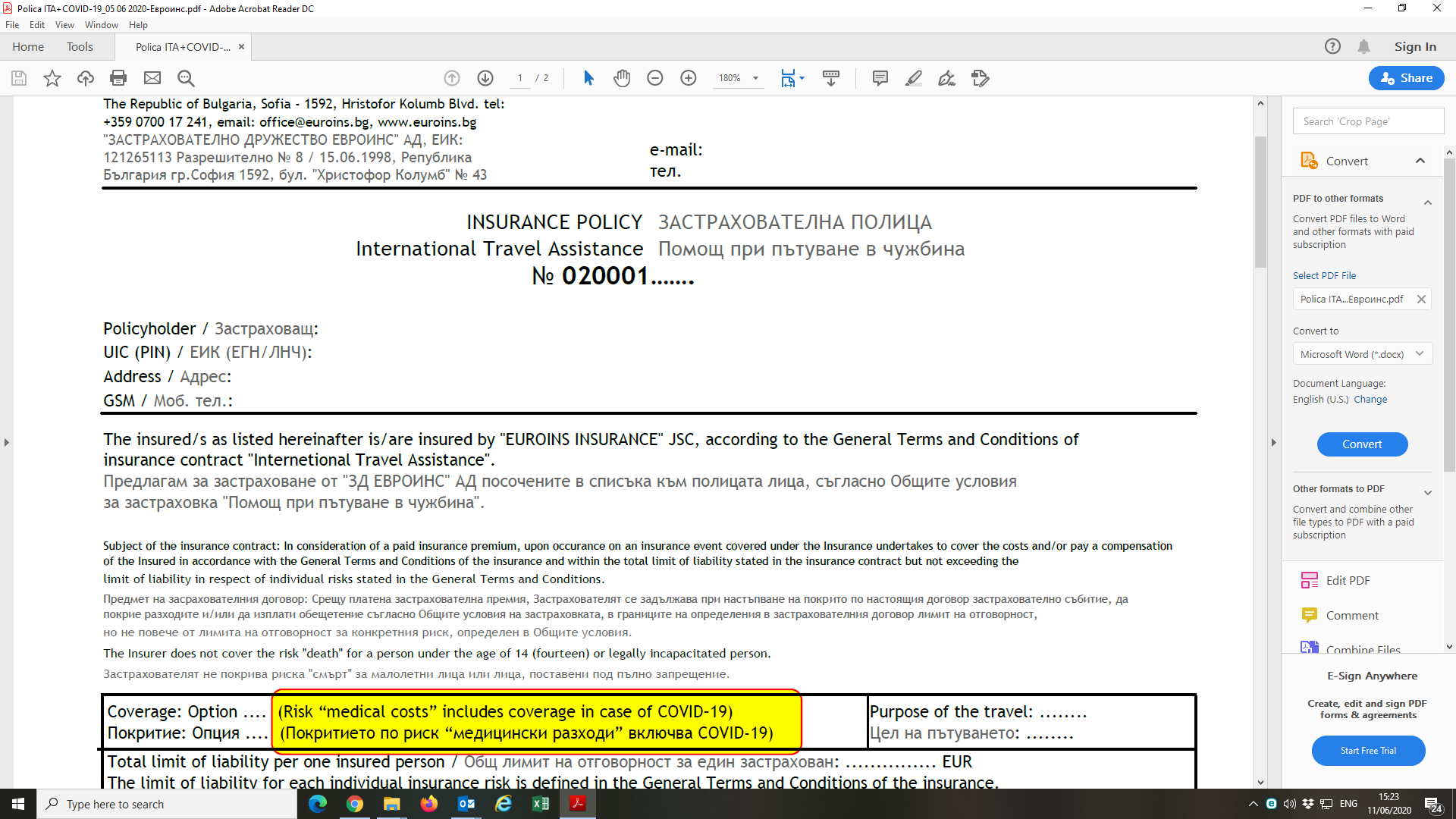Open Google Chrome from taskbar
Viewport: 1456px width, 819px height.
[355, 804]
